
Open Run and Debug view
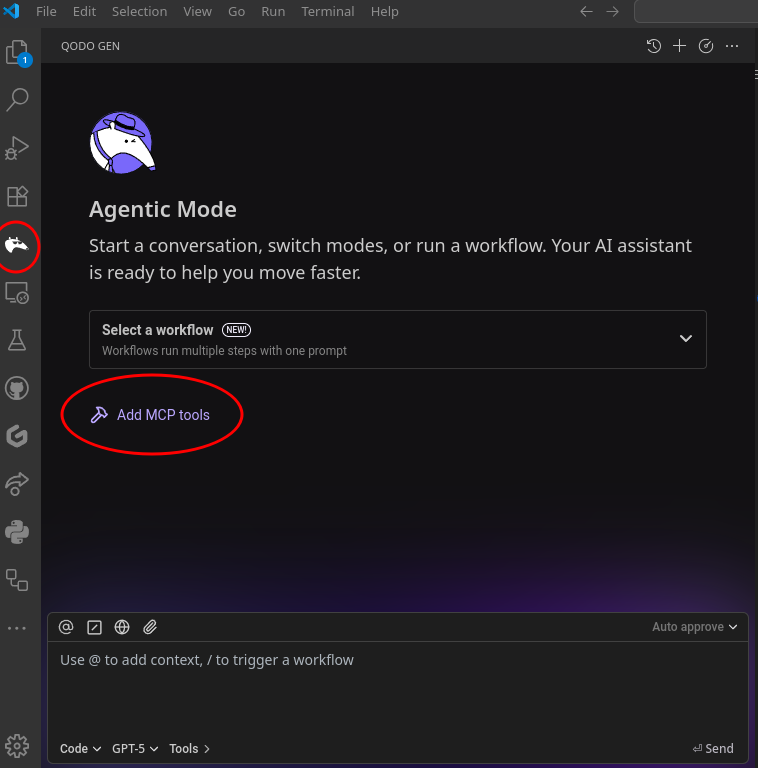pyautogui.click(x=18, y=148)
